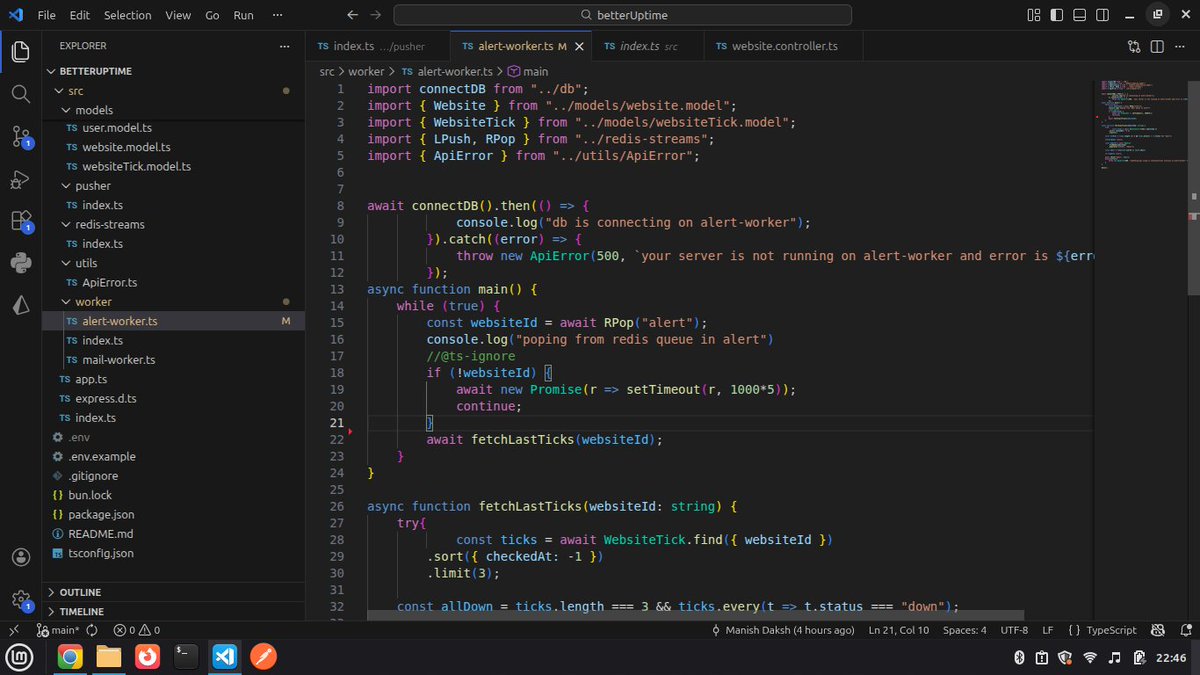Image resolution: width=1200 pixels, height=675 pixels.
Task: Click the main* branch in status bar
Action: (x=59, y=630)
